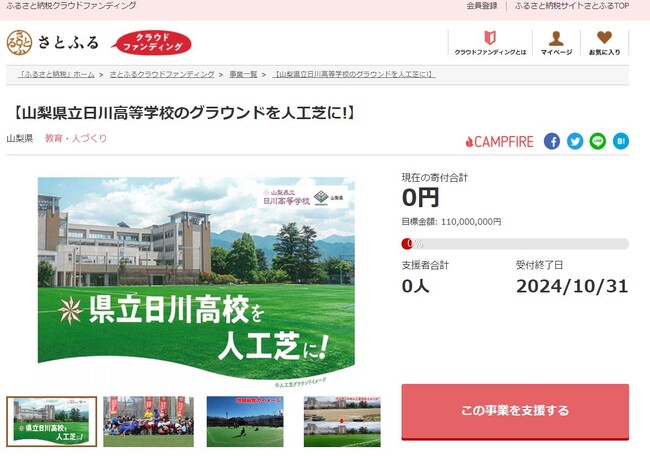
Task: Select second thumbnail showing rugby players
Action: 148,422
